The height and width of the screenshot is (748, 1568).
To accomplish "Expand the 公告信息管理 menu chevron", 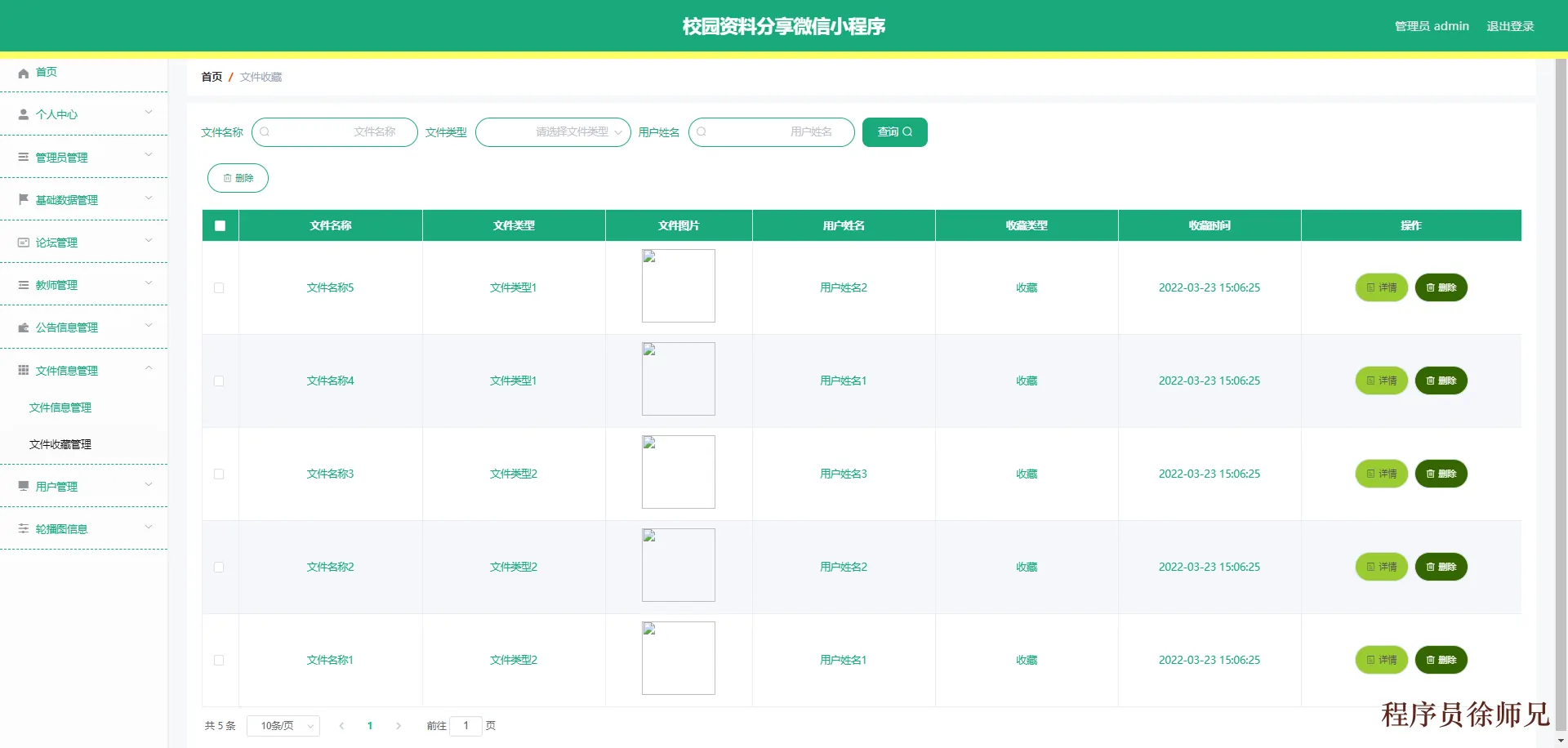I will (x=149, y=325).
